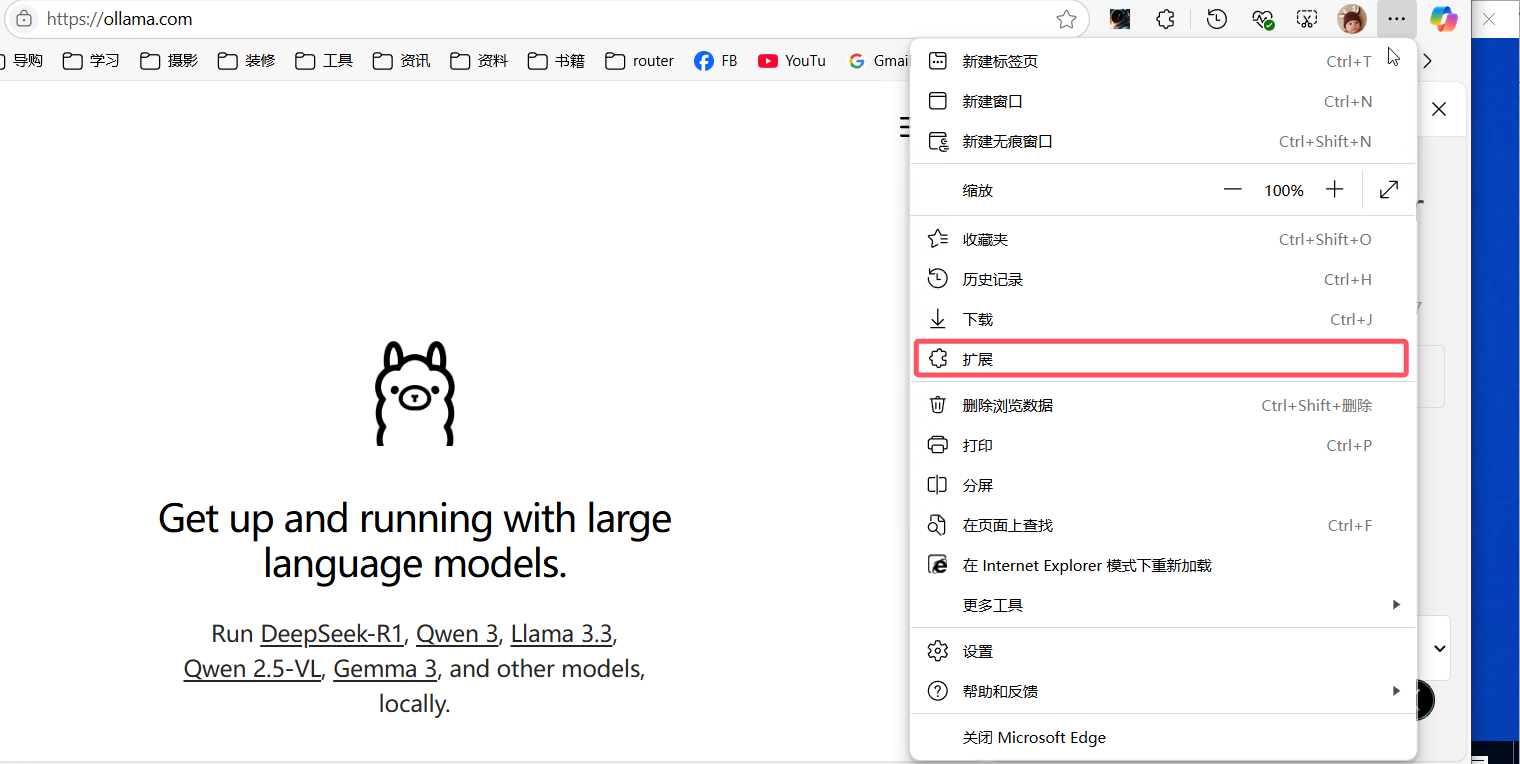Open the DeepSeek-R1 link
1520x764 pixels.
coord(331,634)
